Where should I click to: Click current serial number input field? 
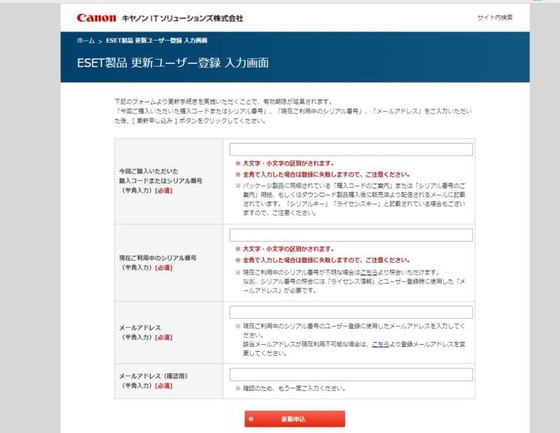point(351,235)
